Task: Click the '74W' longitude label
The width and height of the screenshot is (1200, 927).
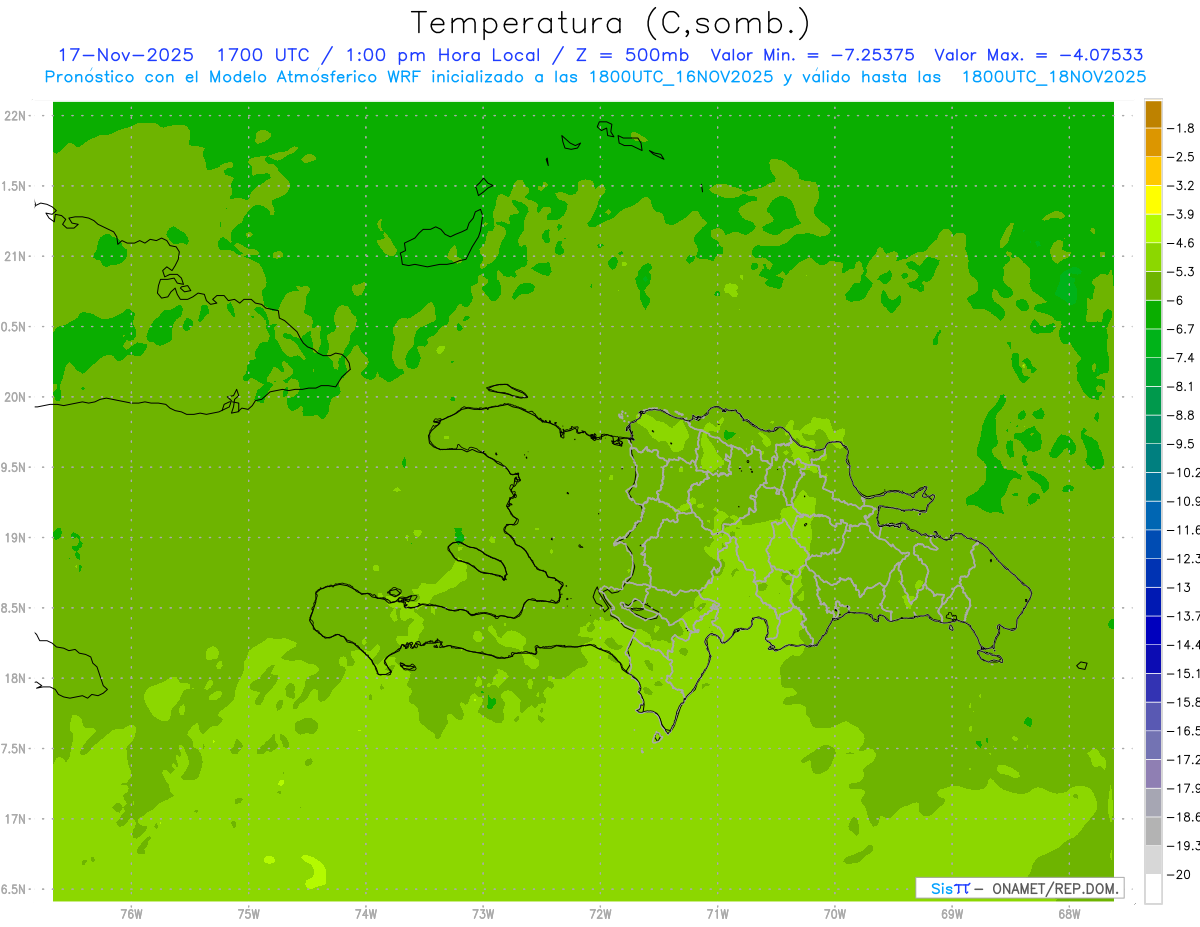Action: [365, 914]
